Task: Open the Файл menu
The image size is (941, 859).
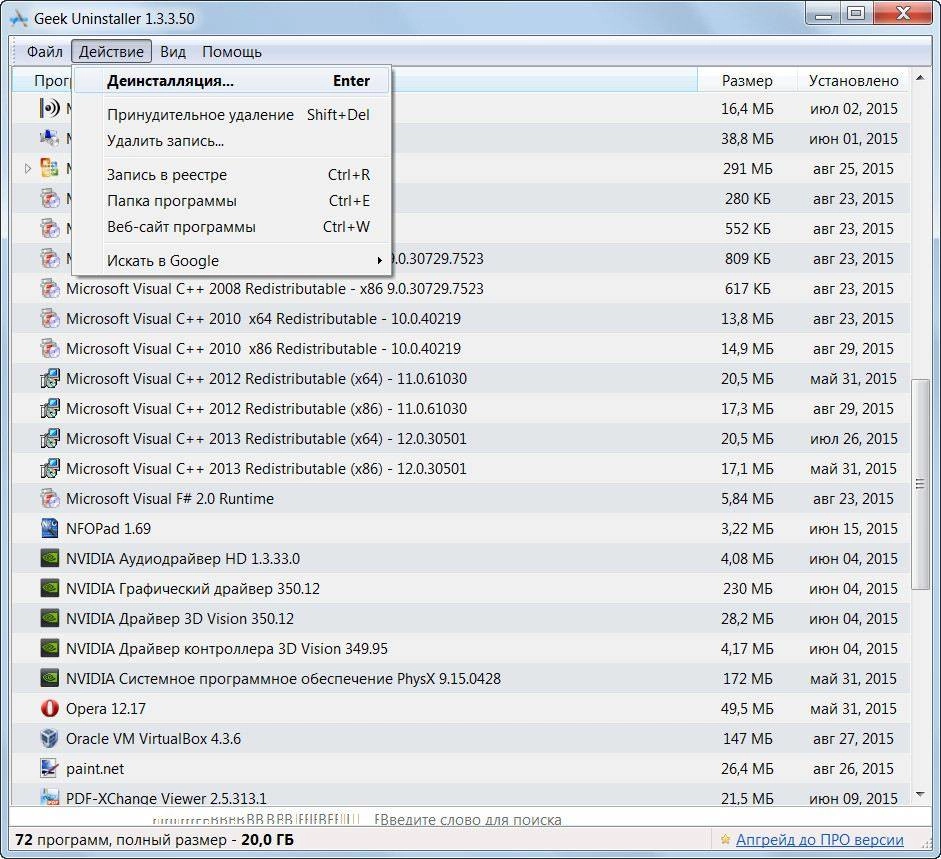Action: pyautogui.click(x=44, y=52)
